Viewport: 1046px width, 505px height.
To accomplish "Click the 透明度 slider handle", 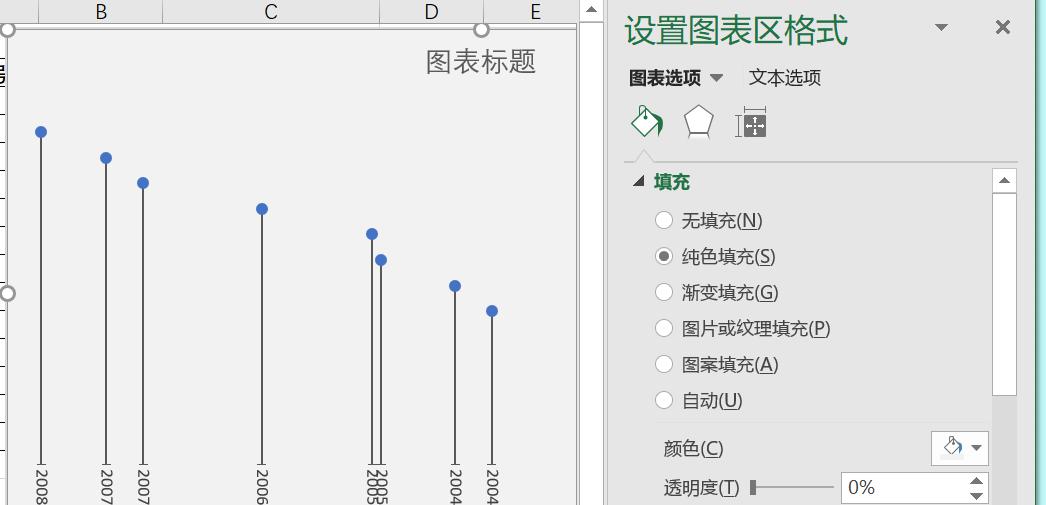I will 753,488.
